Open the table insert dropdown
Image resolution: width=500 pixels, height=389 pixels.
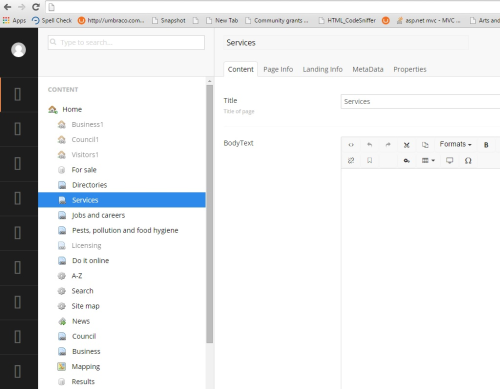428,161
